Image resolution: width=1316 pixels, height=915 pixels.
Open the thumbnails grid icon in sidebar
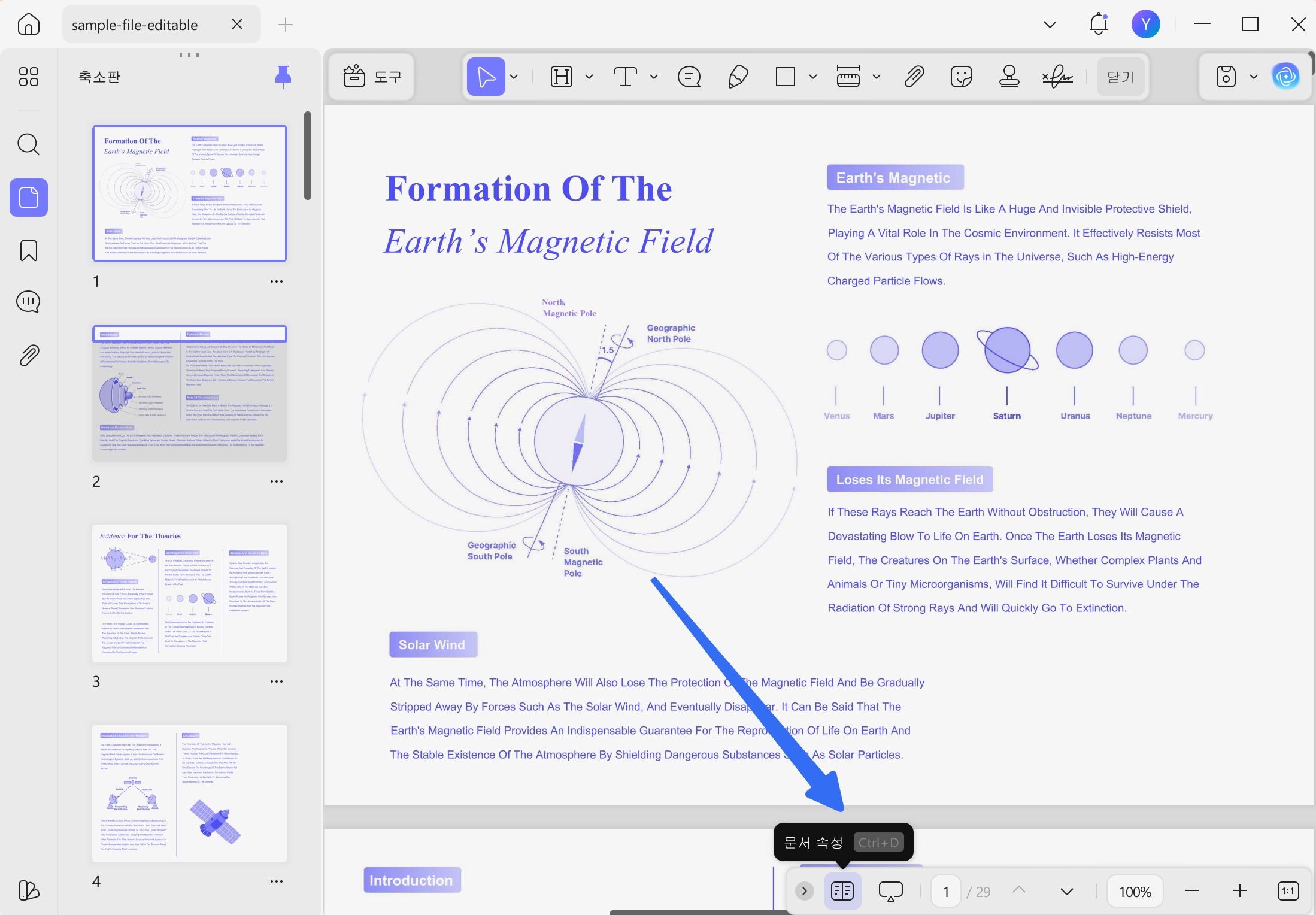coord(29,77)
